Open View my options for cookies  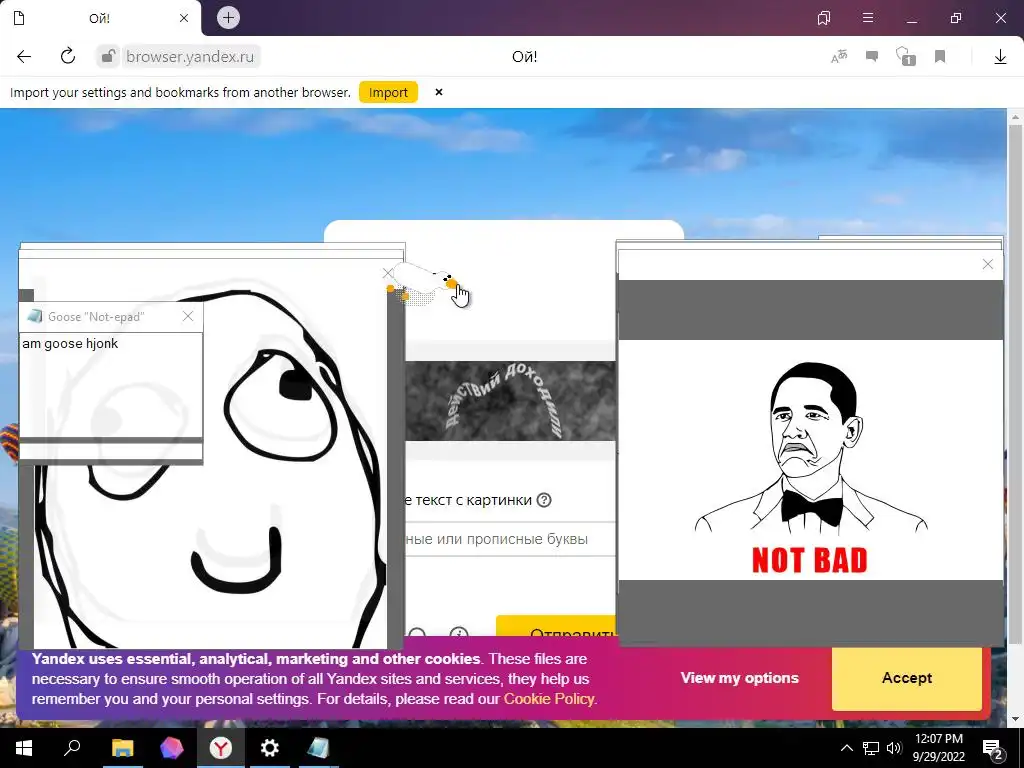coord(739,678)
